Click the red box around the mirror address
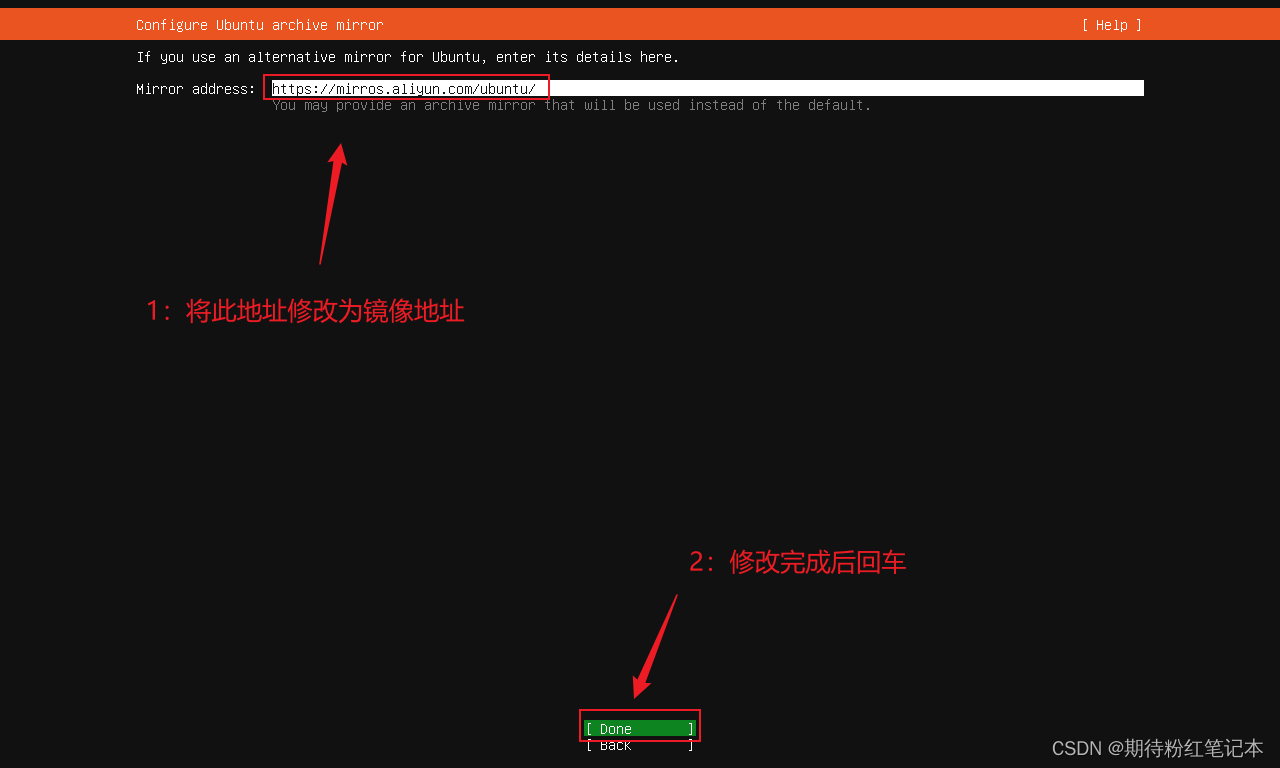Image resolution: width=1280 pixels, height=768 pixels. 406,87
